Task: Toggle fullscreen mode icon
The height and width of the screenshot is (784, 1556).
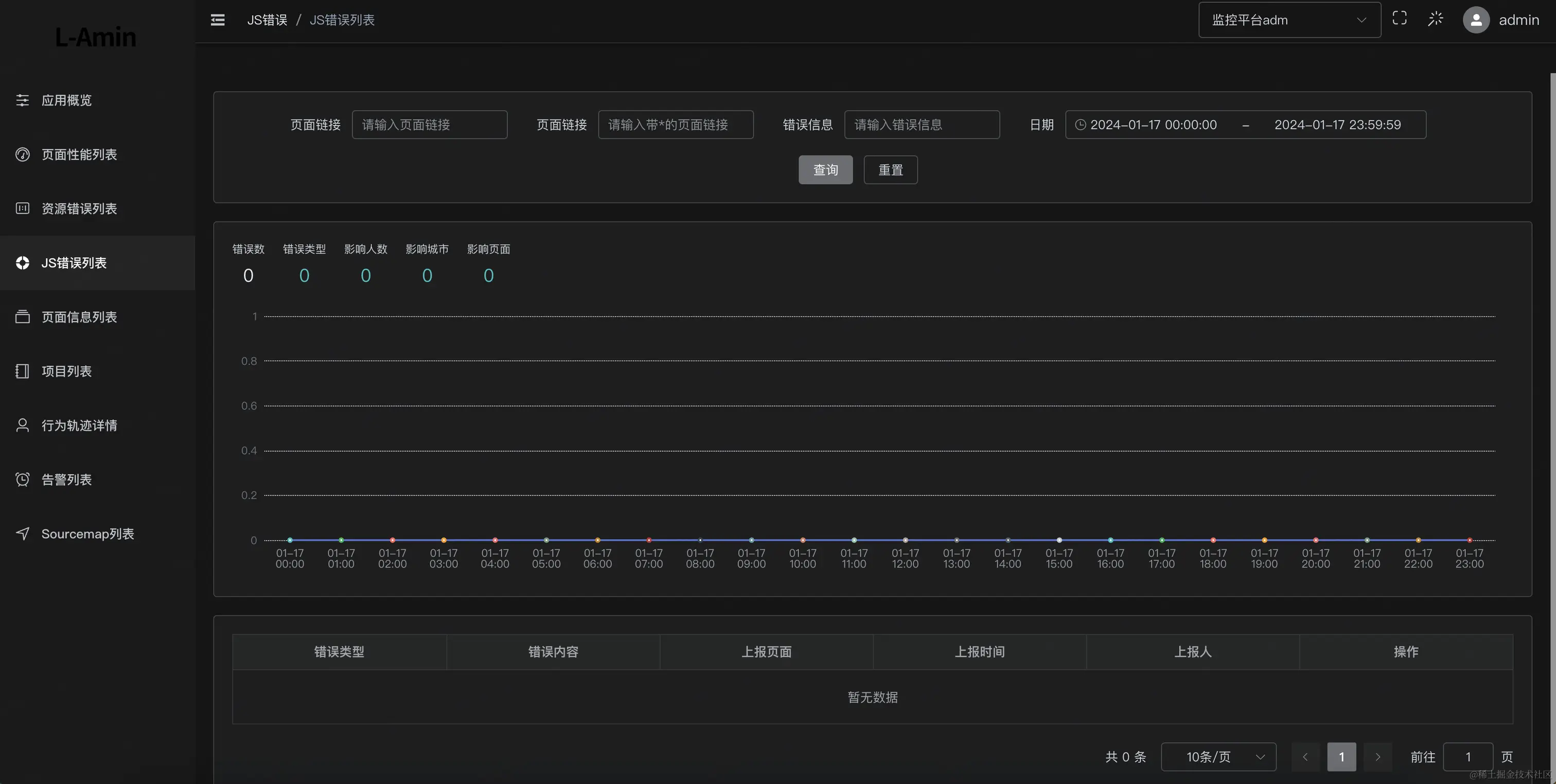Action: click(x=1399, y=19)
